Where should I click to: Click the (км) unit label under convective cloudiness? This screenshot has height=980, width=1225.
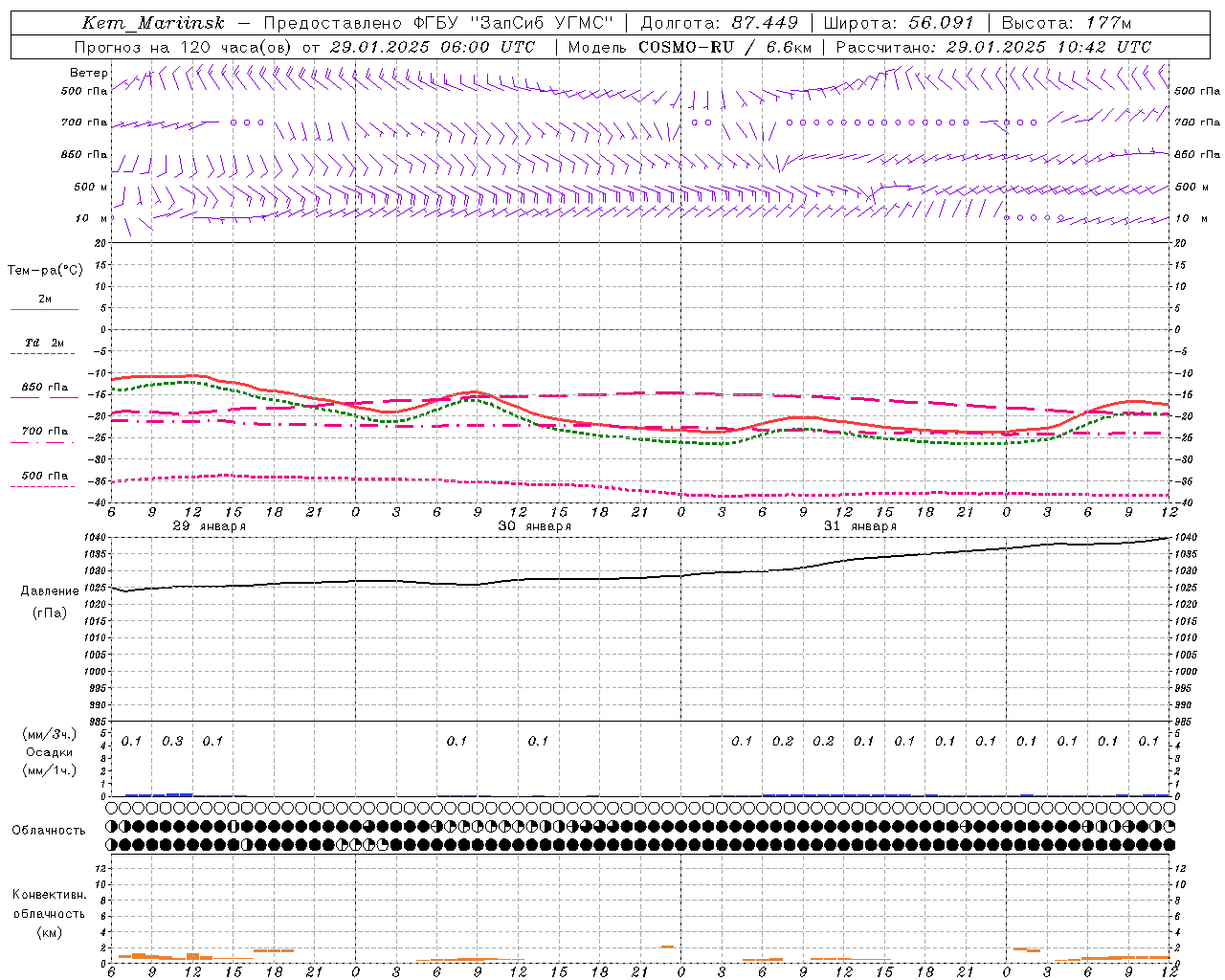(49, 932)
